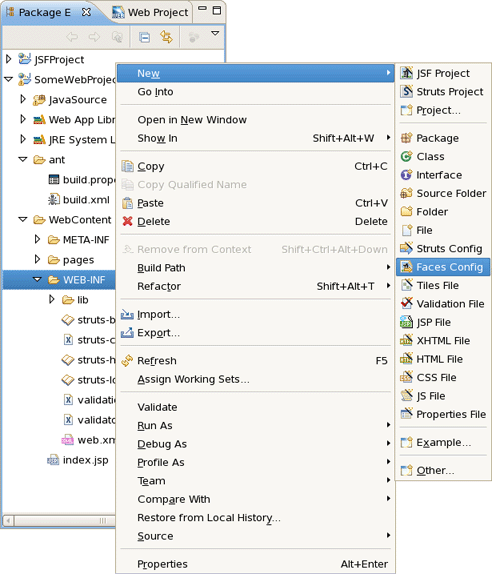Choose Open in New Window
The image size is (492, 574).
[256, 120]
